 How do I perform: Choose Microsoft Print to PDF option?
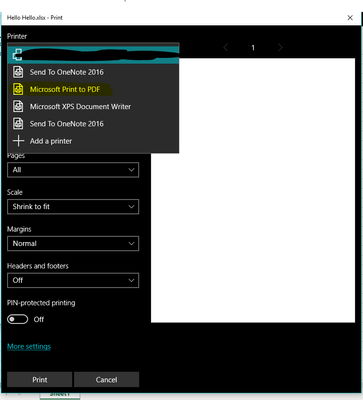pos(93,89)
